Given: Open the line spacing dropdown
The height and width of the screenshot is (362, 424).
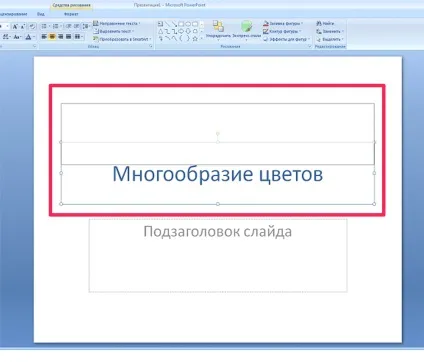Looking at the screenshot, I should (x=86, y=26).
